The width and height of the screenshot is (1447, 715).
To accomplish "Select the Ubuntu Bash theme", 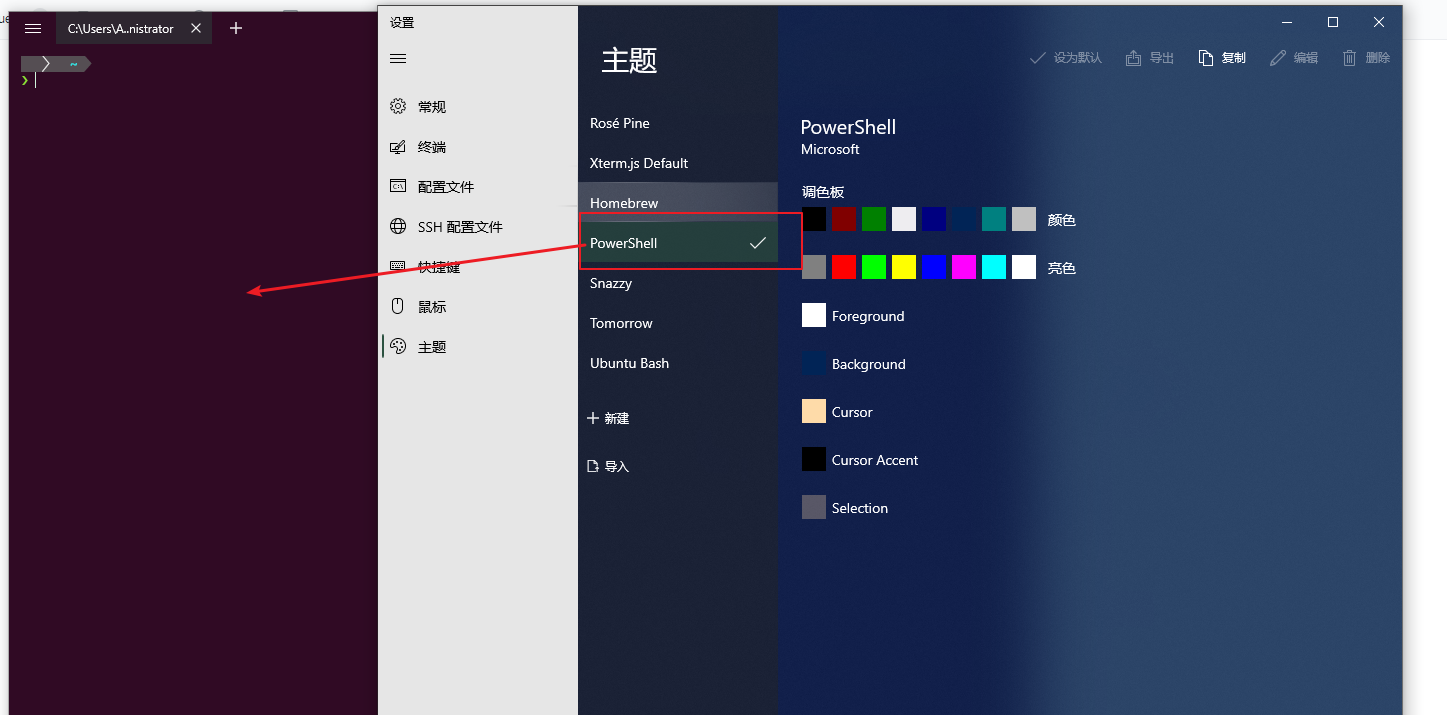I will 678,363.
